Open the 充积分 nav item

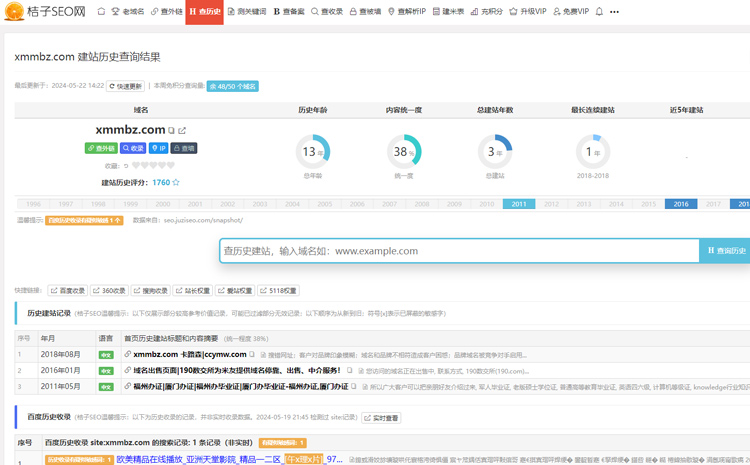tap(486, 11)
